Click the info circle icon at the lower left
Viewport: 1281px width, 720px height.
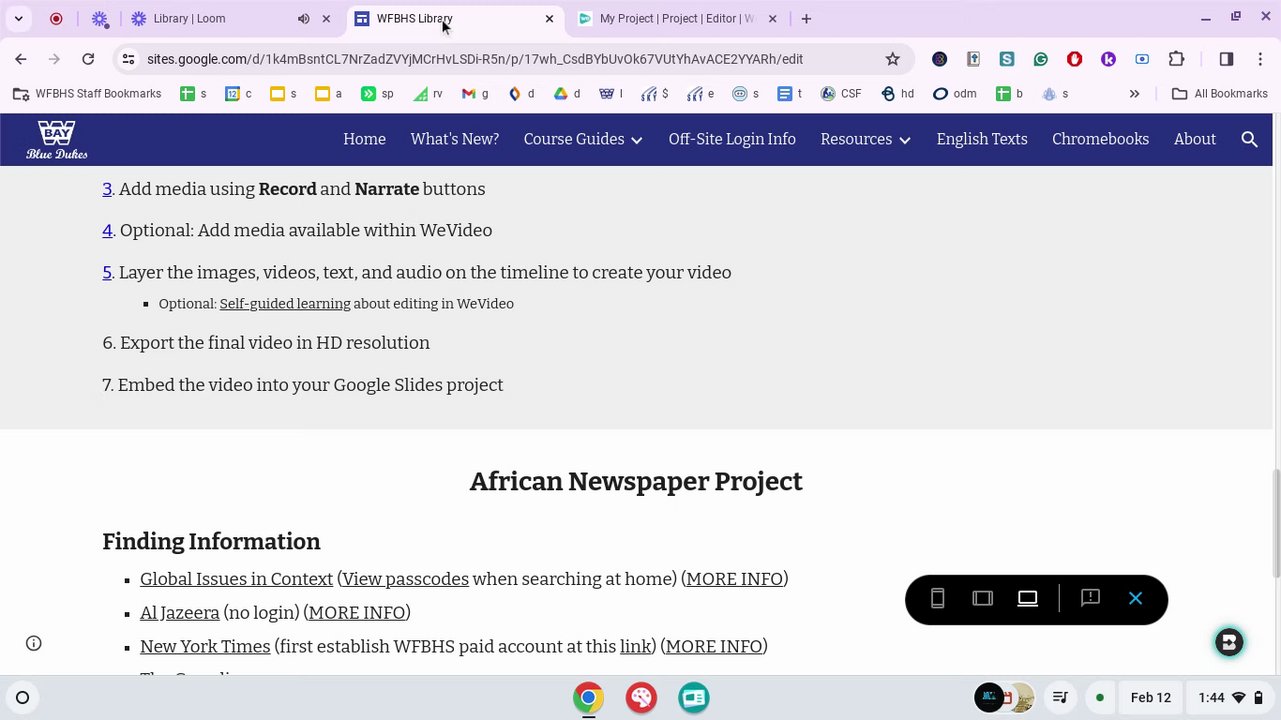34,643
